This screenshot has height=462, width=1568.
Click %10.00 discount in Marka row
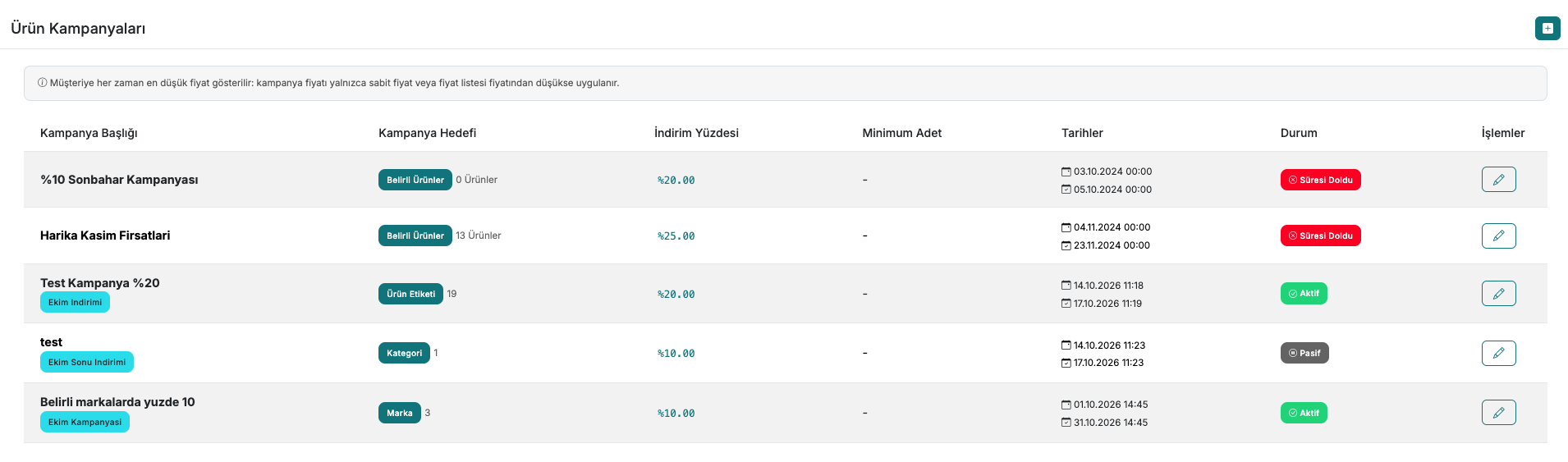[x=676, y=414]
